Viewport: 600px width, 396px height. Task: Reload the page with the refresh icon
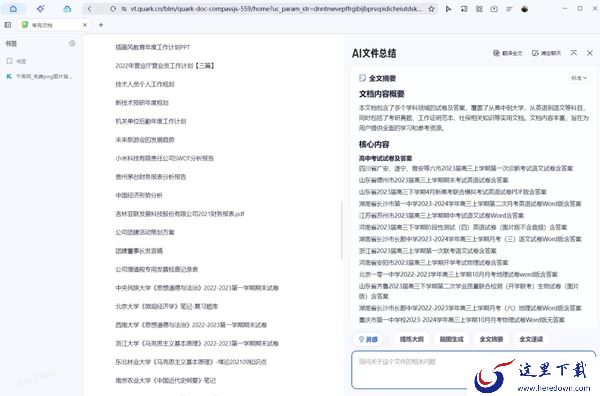pos(113,8)
